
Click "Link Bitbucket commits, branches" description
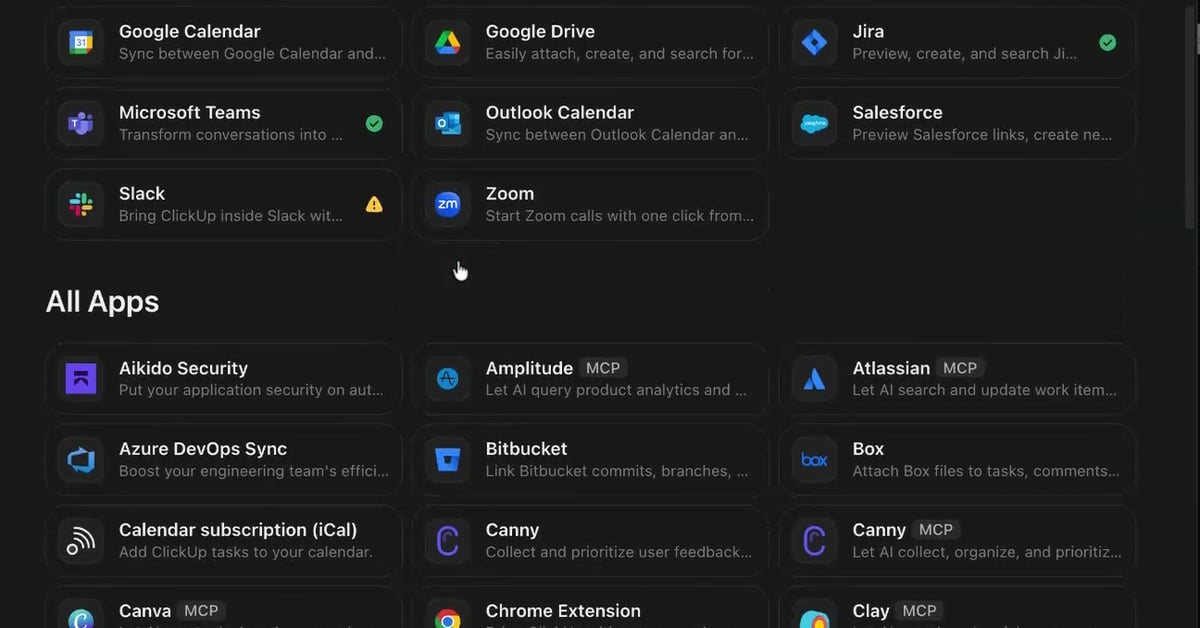(x=617, y=471)
